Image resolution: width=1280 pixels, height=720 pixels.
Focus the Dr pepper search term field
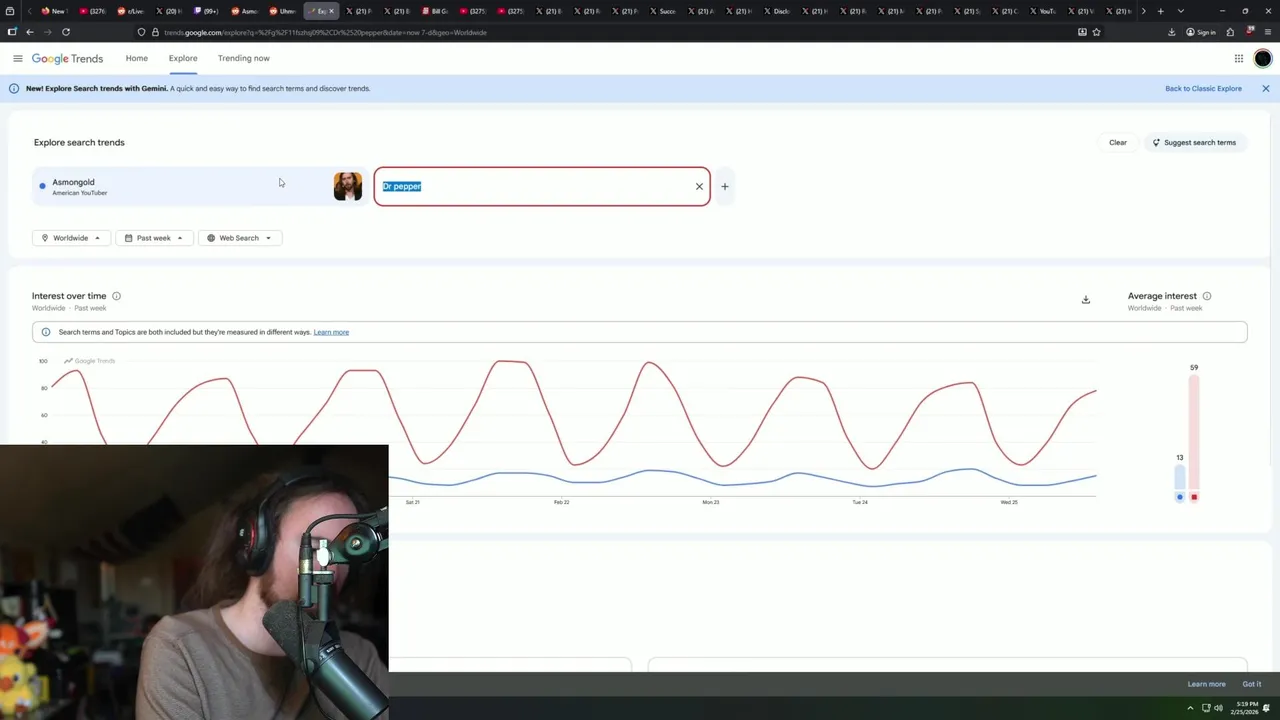click(x=541, y=186)
